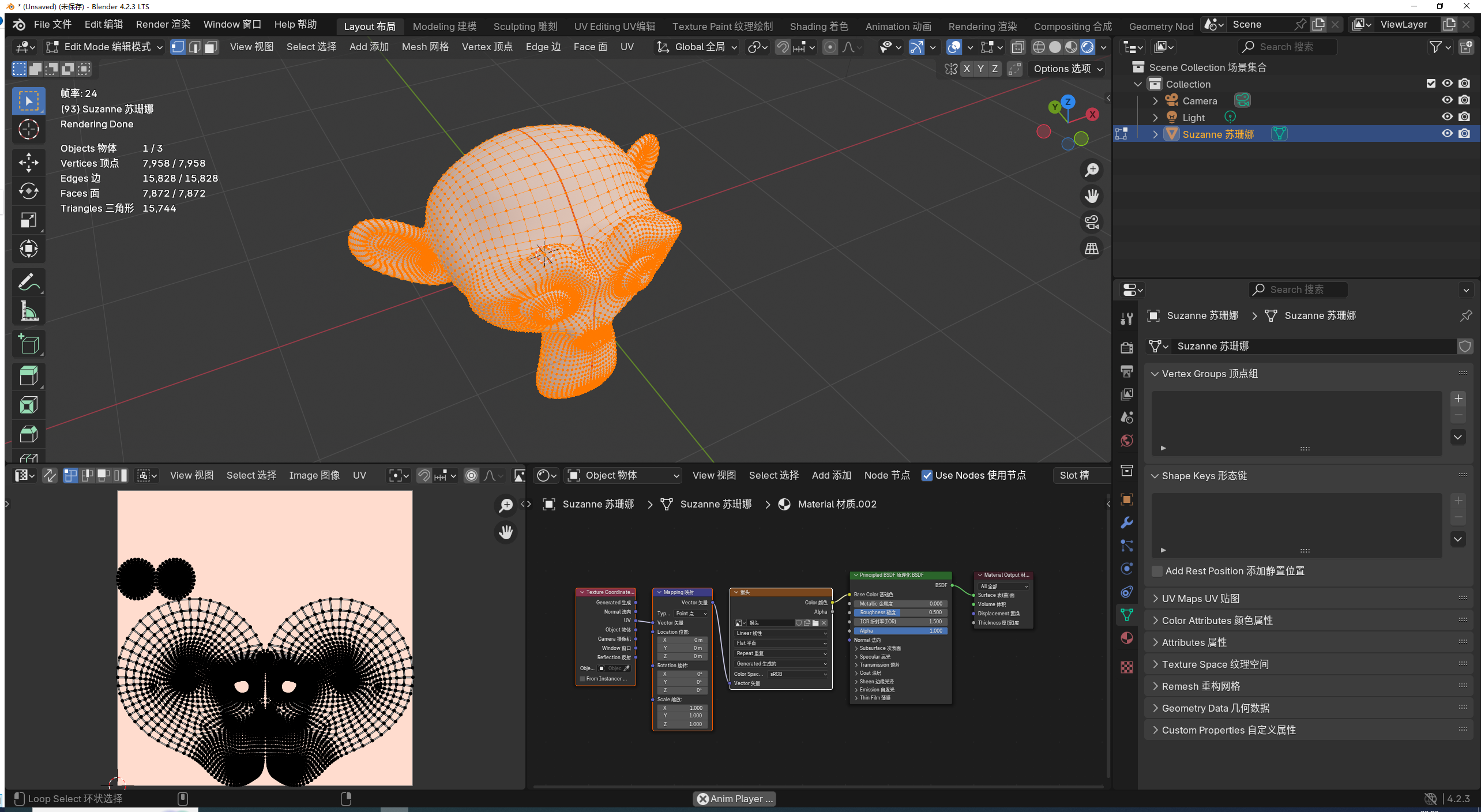This screenshot has width=1481, height=812.
Task: Hide Suzanne in viewport via eye icon
Action: (1447, 134)
